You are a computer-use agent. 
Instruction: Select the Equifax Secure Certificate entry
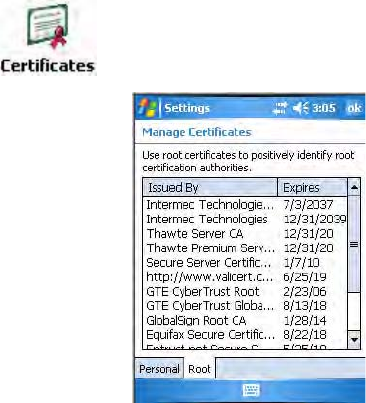pyautogui.click(x=245, y=335)
